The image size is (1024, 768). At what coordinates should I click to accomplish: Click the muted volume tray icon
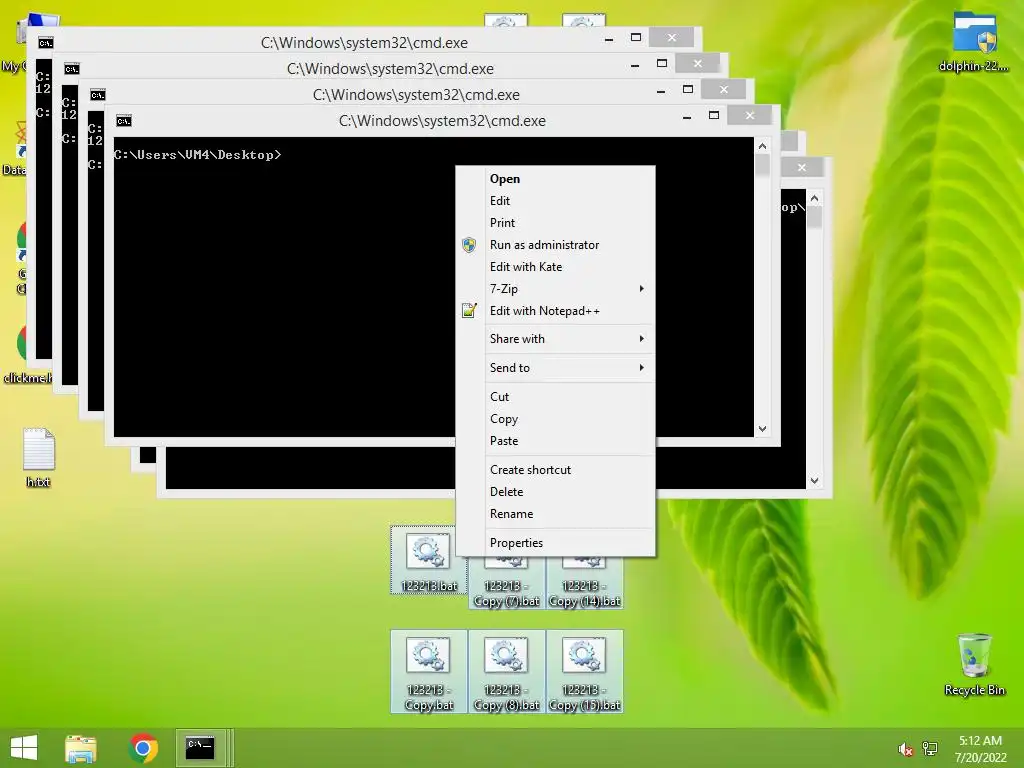(905, 749)
